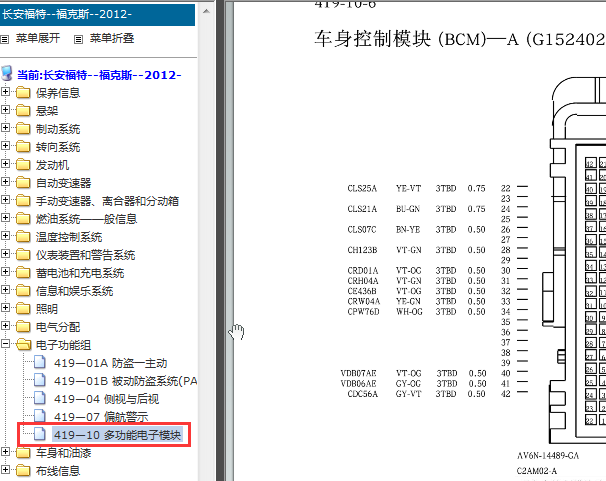The image size is (606, 481).
Task: Expand the 保养信息 tree node
Action: pos(5,92)
